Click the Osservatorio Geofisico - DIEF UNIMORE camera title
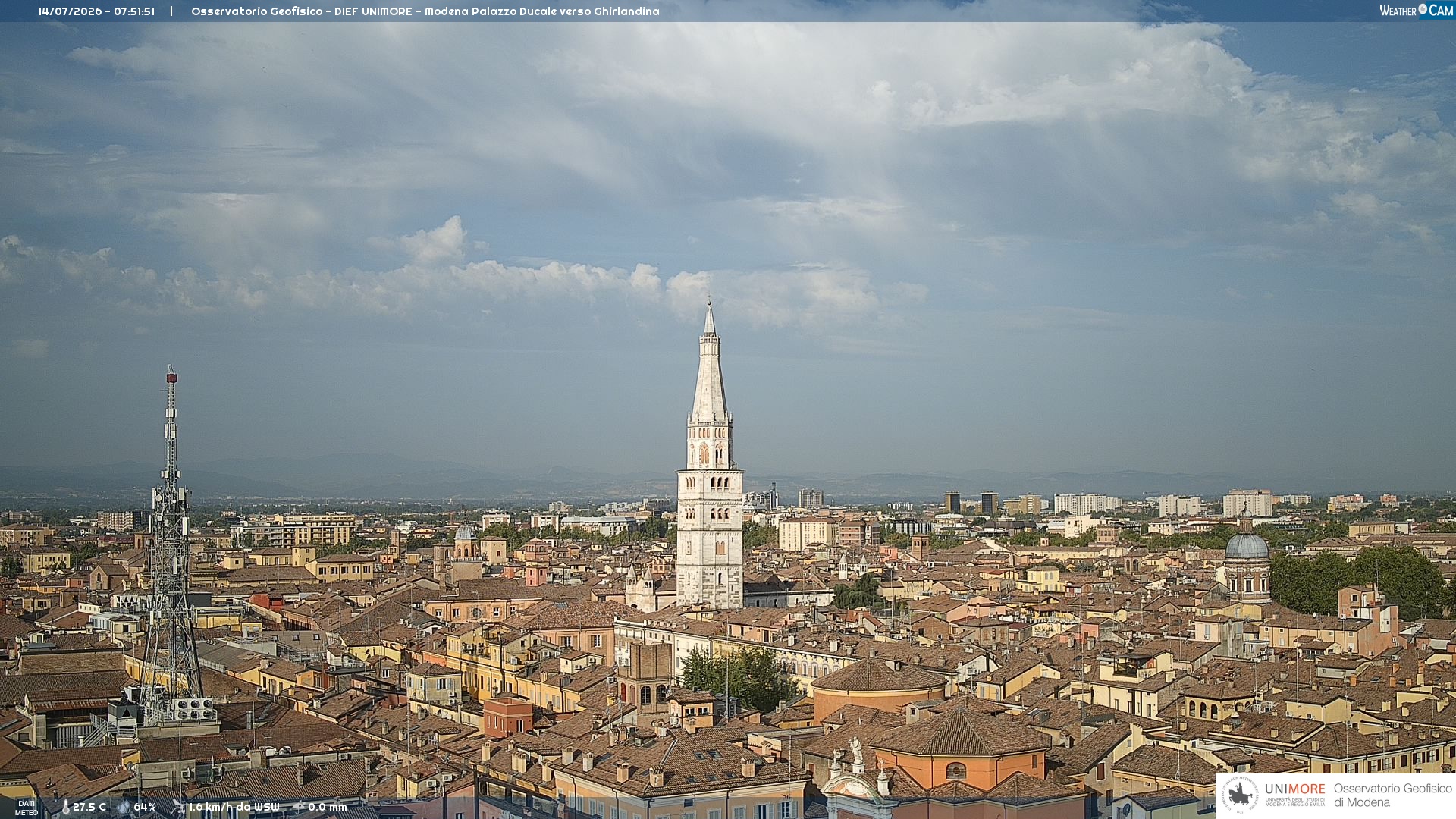Screen dimensions: 1456x819 (425, 11)
